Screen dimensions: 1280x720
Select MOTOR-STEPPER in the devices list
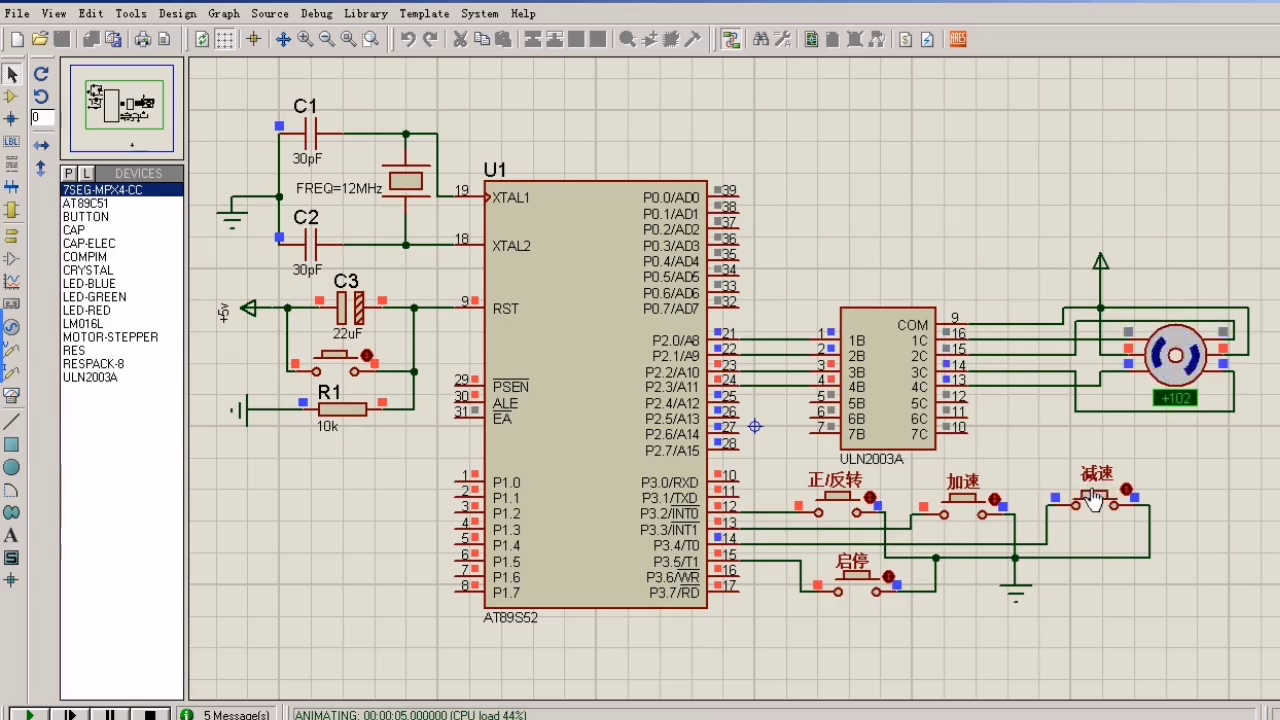point(110,337)
